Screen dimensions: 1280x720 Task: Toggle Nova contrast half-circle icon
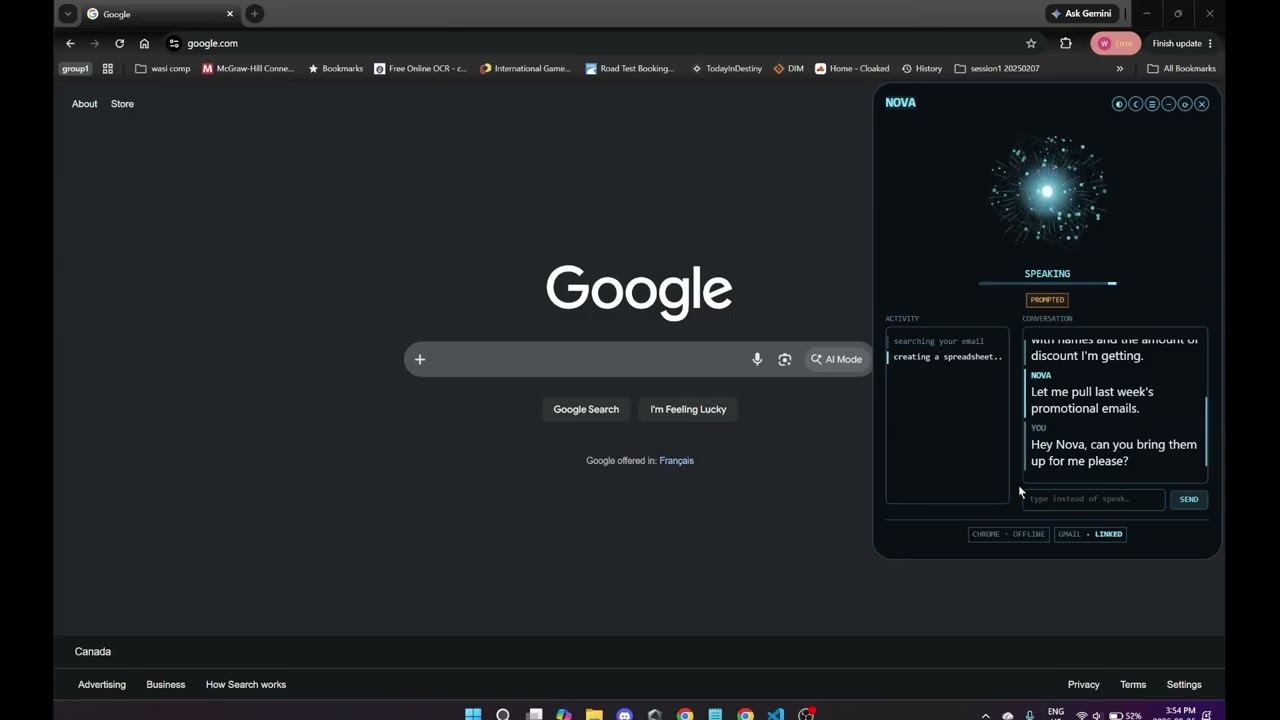click(x=1119, y=104)
